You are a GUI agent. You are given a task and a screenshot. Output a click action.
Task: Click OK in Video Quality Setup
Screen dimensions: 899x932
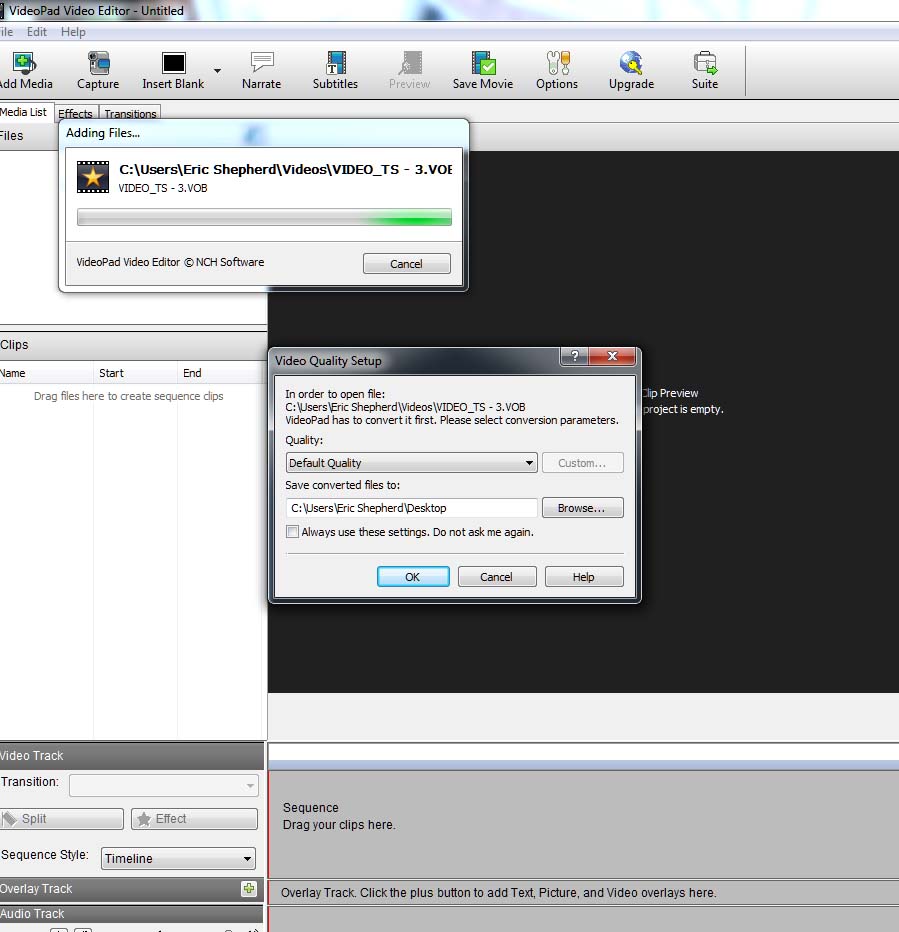[412, 577]
